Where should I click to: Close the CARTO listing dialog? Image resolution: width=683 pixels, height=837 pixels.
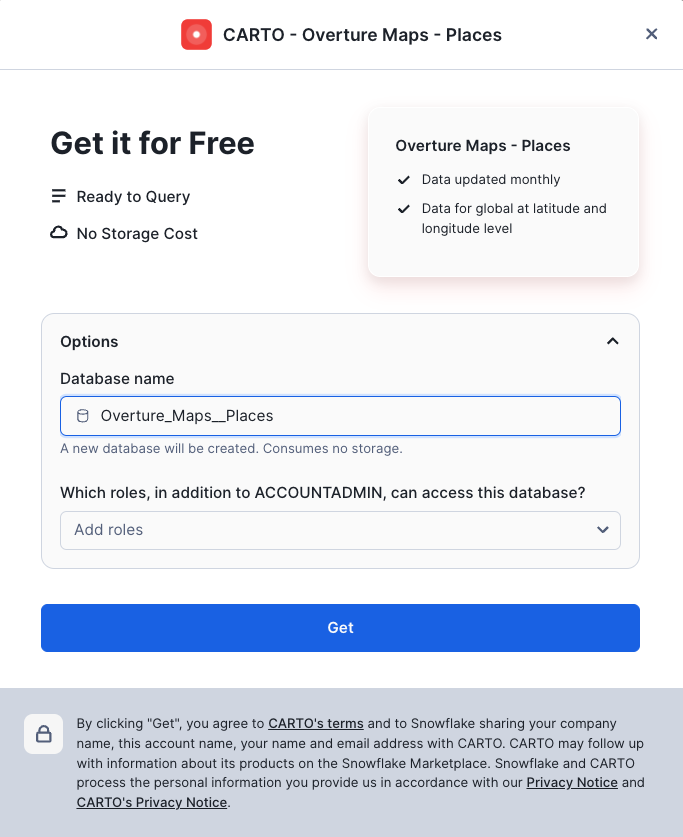point(652,34)
